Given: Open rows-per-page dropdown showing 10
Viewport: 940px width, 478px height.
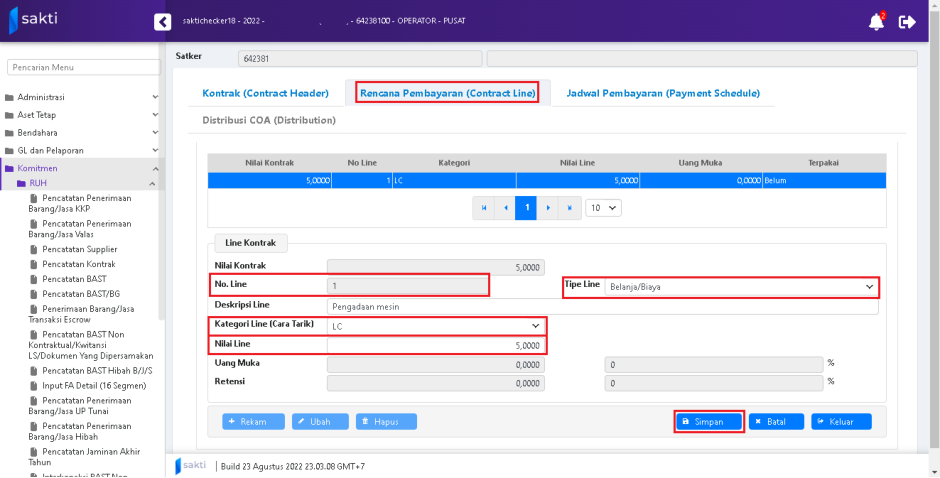Looking at the screenshot, I should 603,207.
